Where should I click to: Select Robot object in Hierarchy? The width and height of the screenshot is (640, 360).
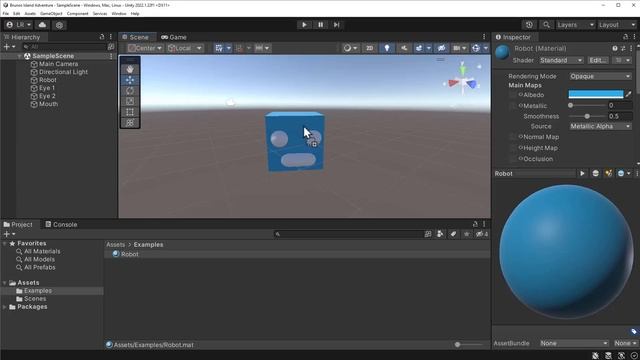[48, 80]
